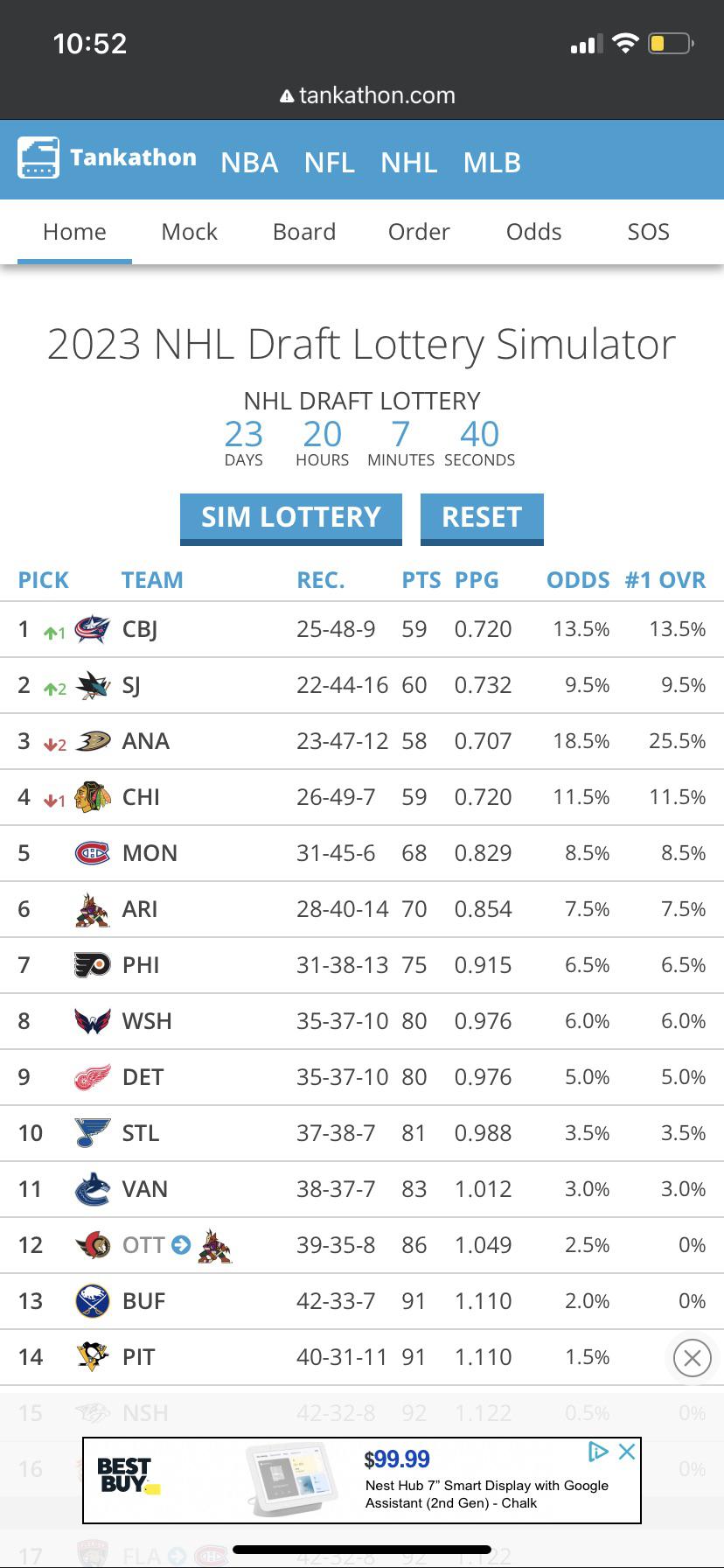Click the Detroit Red Wings logo
The image size is (724, 1568).
(93, 1077)
